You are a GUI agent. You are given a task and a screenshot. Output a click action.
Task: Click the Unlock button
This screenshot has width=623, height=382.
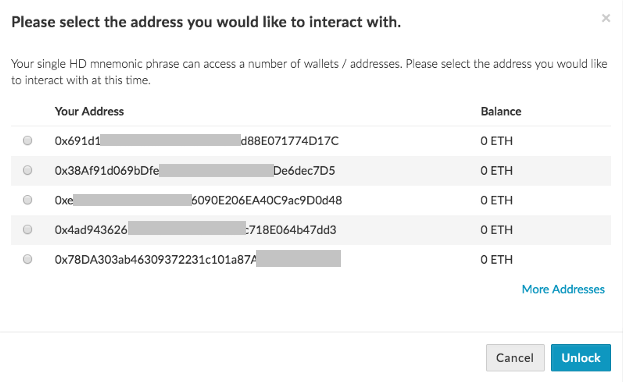tap(580, 358)
